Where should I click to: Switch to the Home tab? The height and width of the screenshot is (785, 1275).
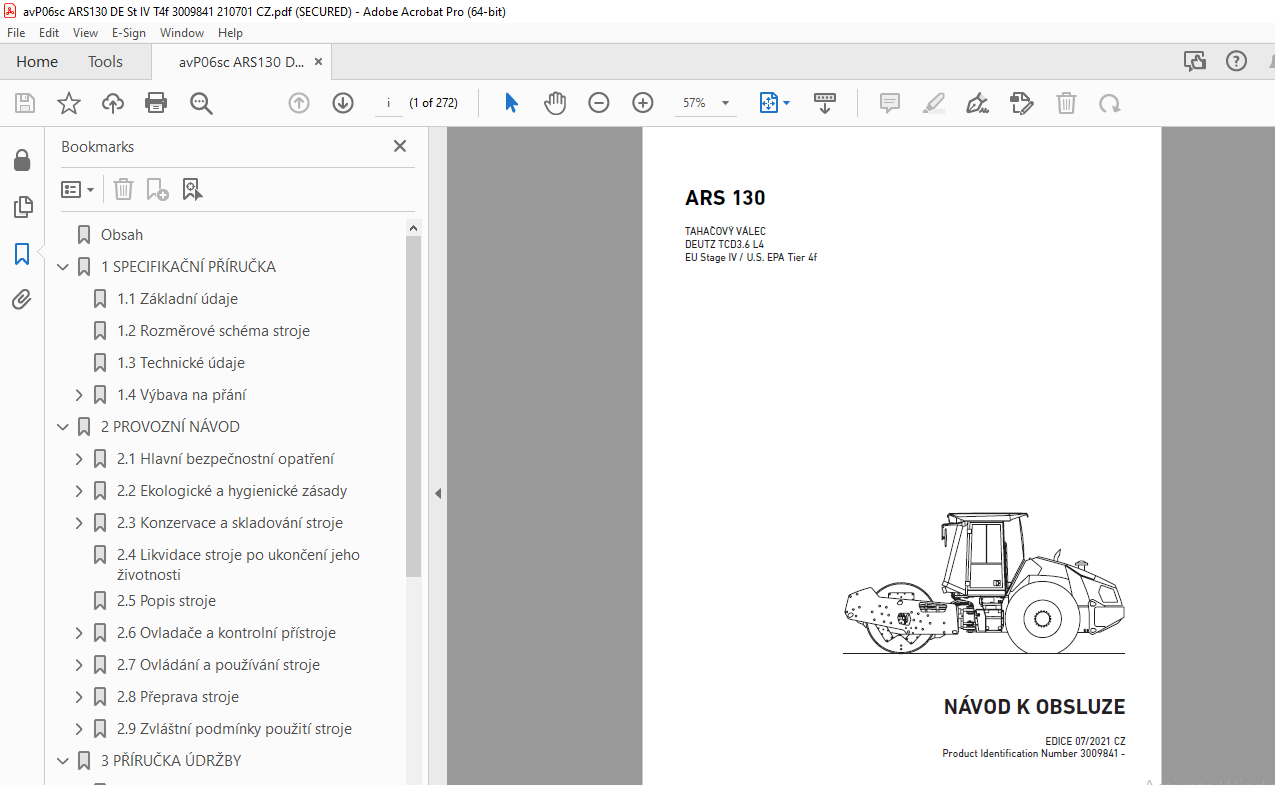tap(37, 62)
